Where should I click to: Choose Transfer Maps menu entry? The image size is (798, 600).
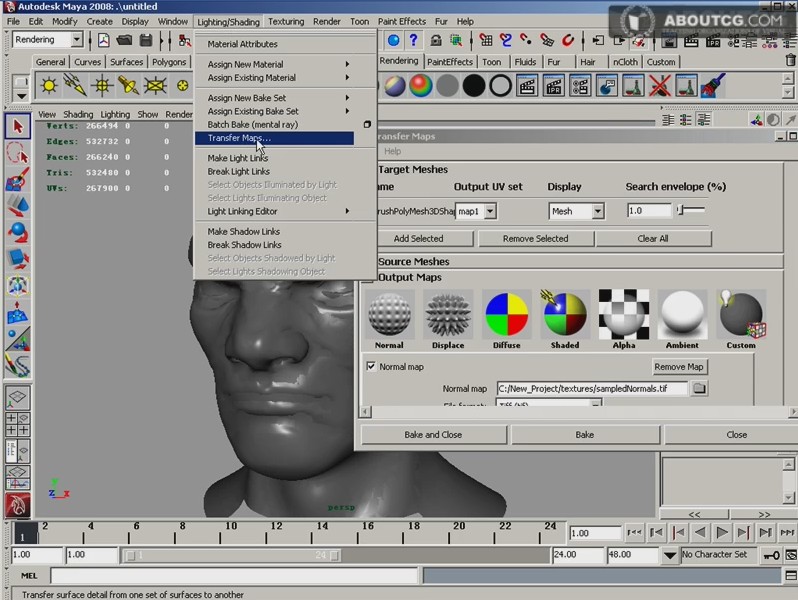coord(274,138)
